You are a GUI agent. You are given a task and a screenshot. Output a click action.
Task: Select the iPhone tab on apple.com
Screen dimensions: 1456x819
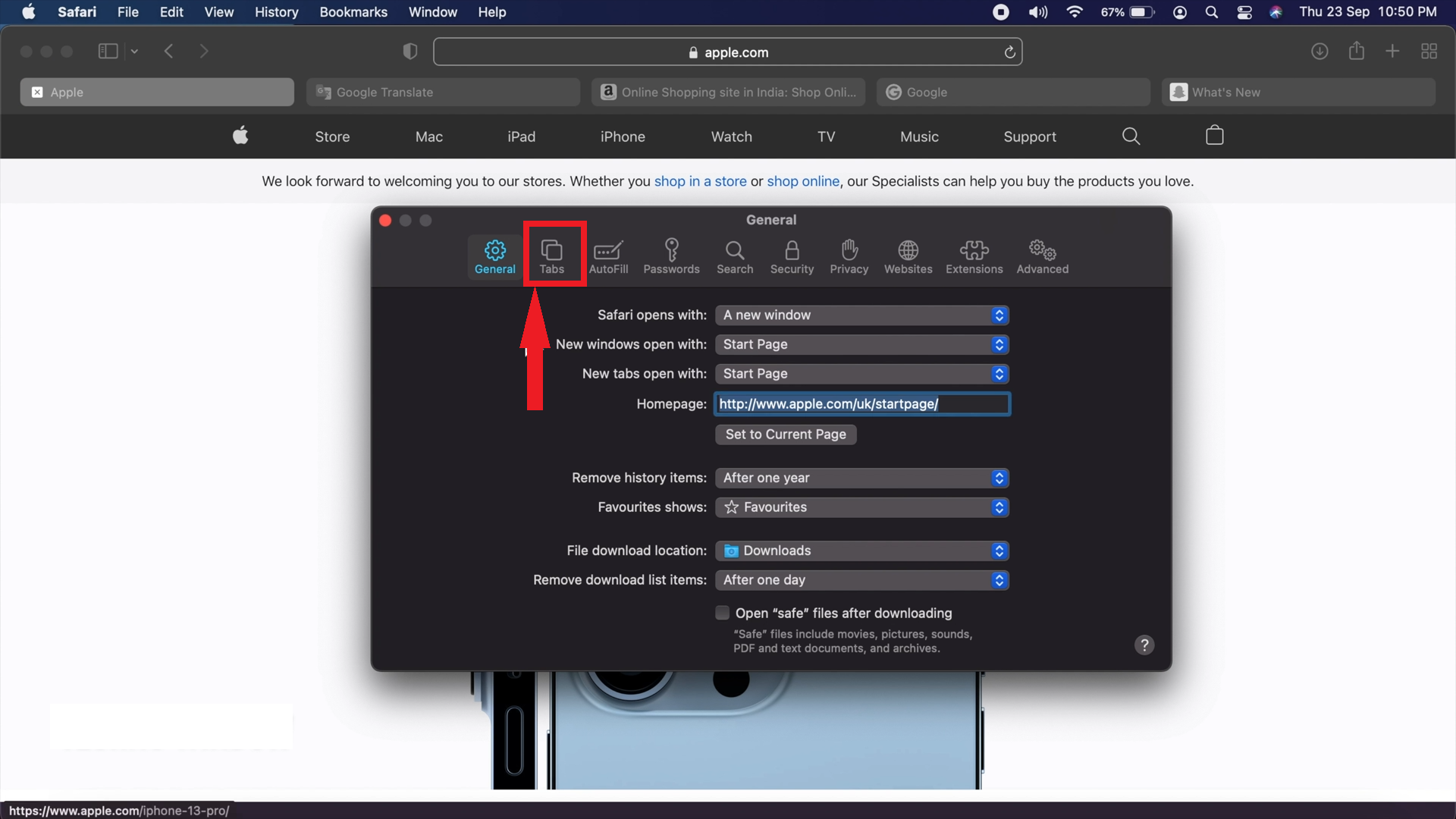[623, 136]
